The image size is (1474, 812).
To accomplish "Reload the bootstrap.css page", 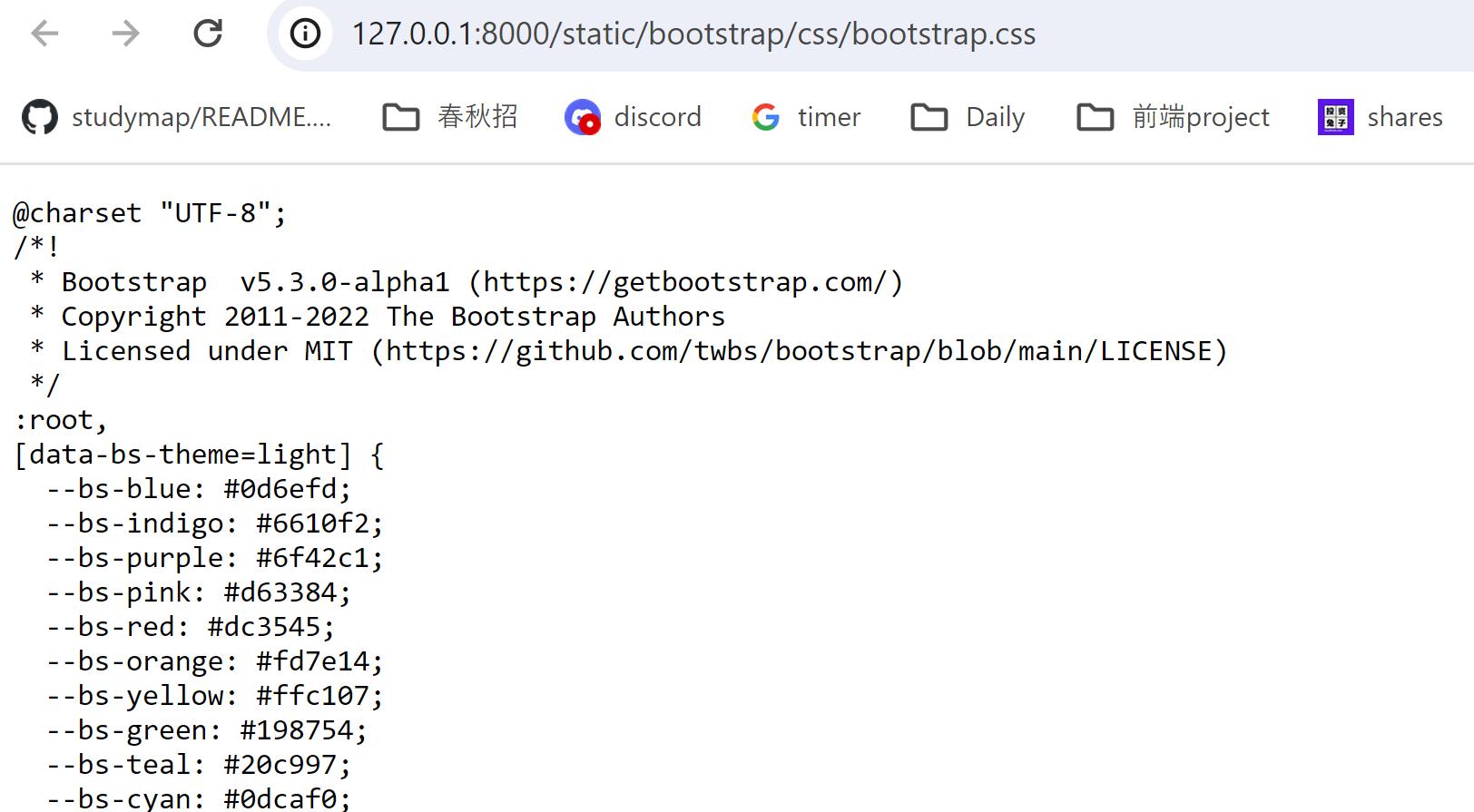I will [x=208, y=34].
